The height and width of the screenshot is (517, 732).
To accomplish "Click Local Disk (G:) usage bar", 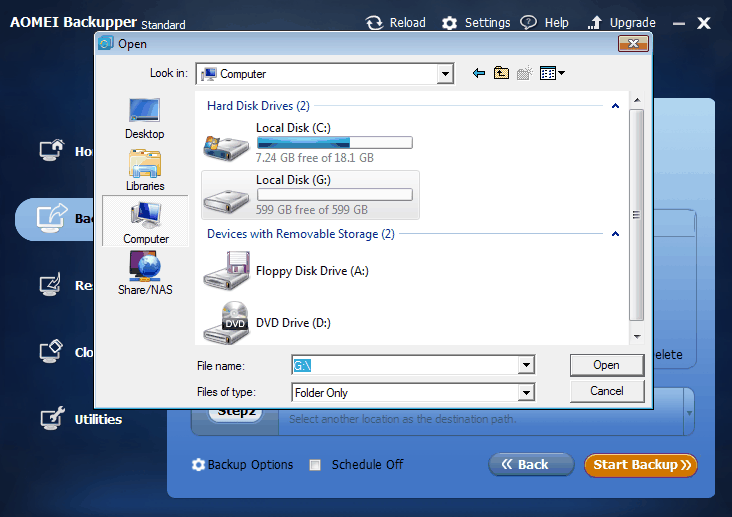I will tap(335, 195).
